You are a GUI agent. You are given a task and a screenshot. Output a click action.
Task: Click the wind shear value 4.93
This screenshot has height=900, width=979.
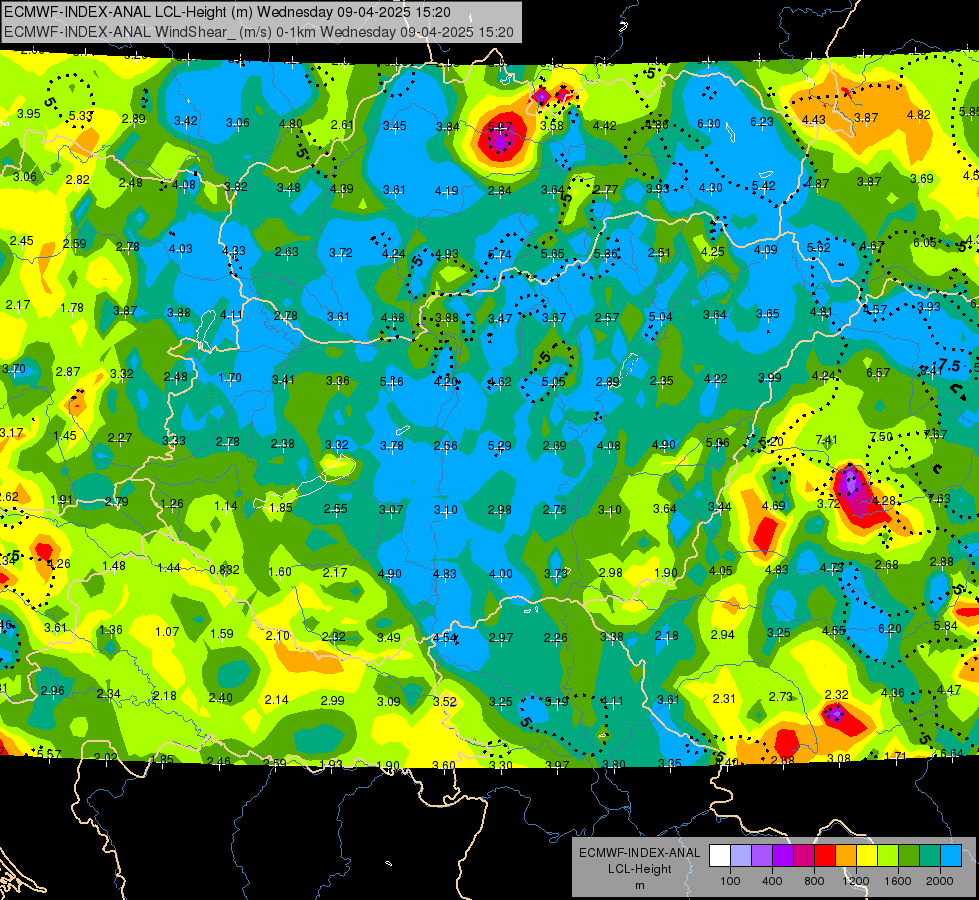(x=446, y=254)
